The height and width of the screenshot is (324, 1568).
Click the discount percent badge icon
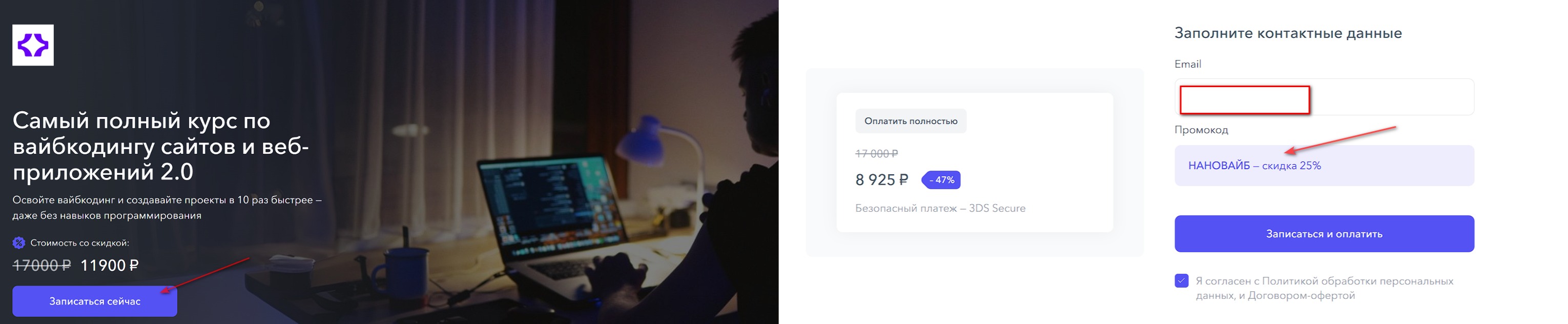pos(19,243)
